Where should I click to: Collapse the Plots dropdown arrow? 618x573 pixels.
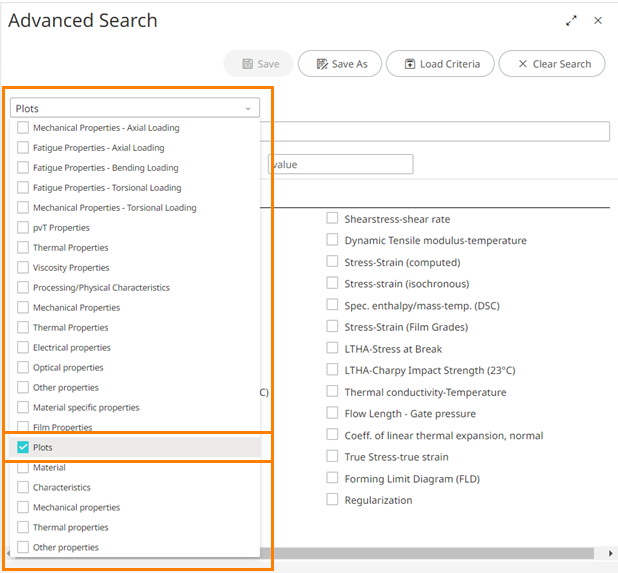[247, 108]
